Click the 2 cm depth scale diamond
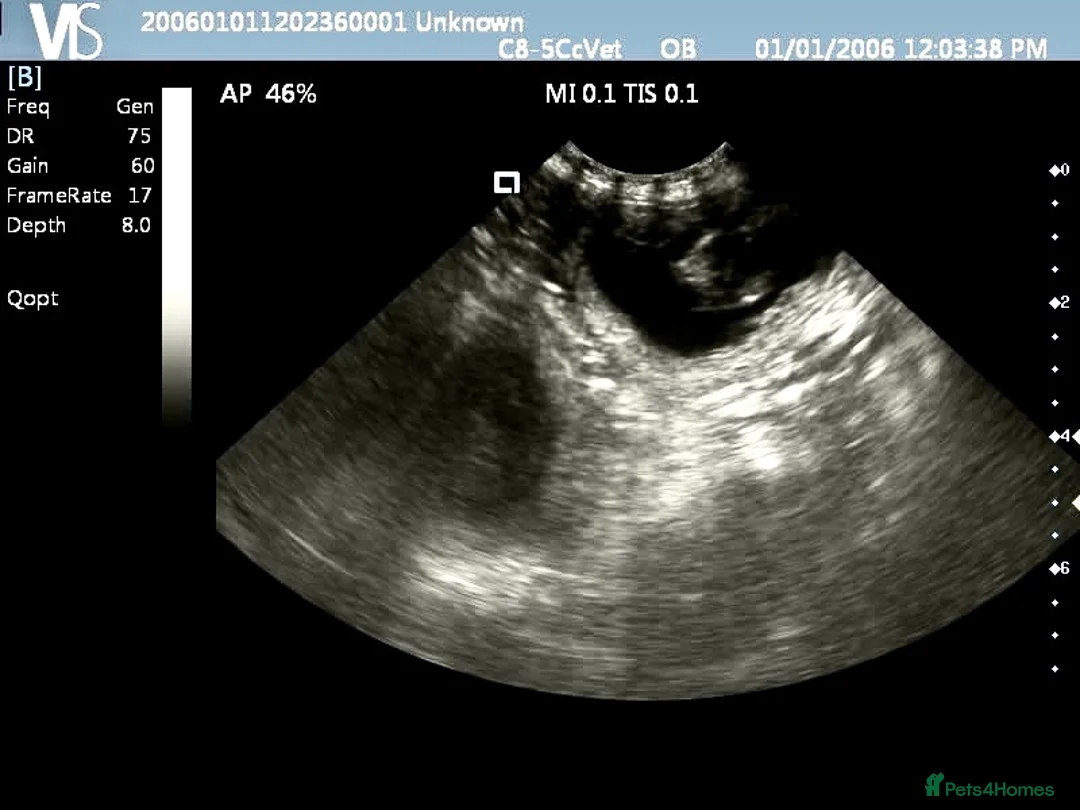Viewport: 1080px width, 810px height. (1058, 303)
